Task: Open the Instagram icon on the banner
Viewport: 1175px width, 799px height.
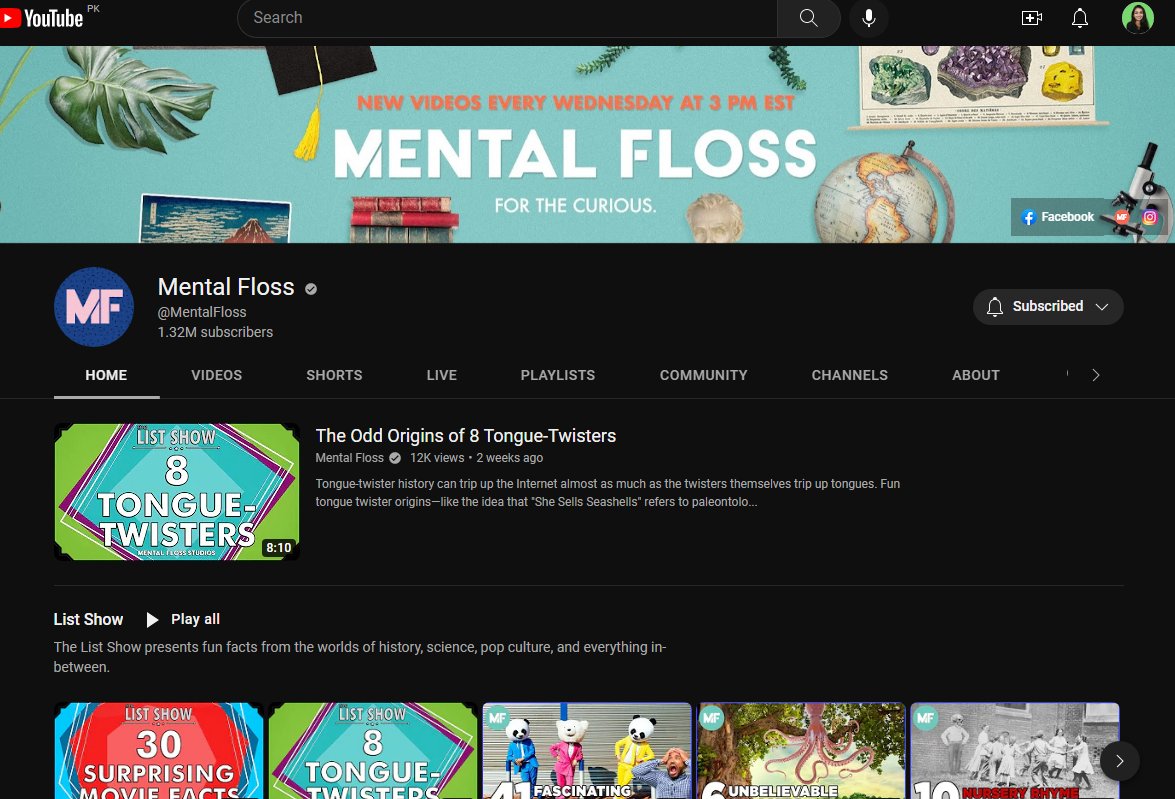Action: 1150,217
